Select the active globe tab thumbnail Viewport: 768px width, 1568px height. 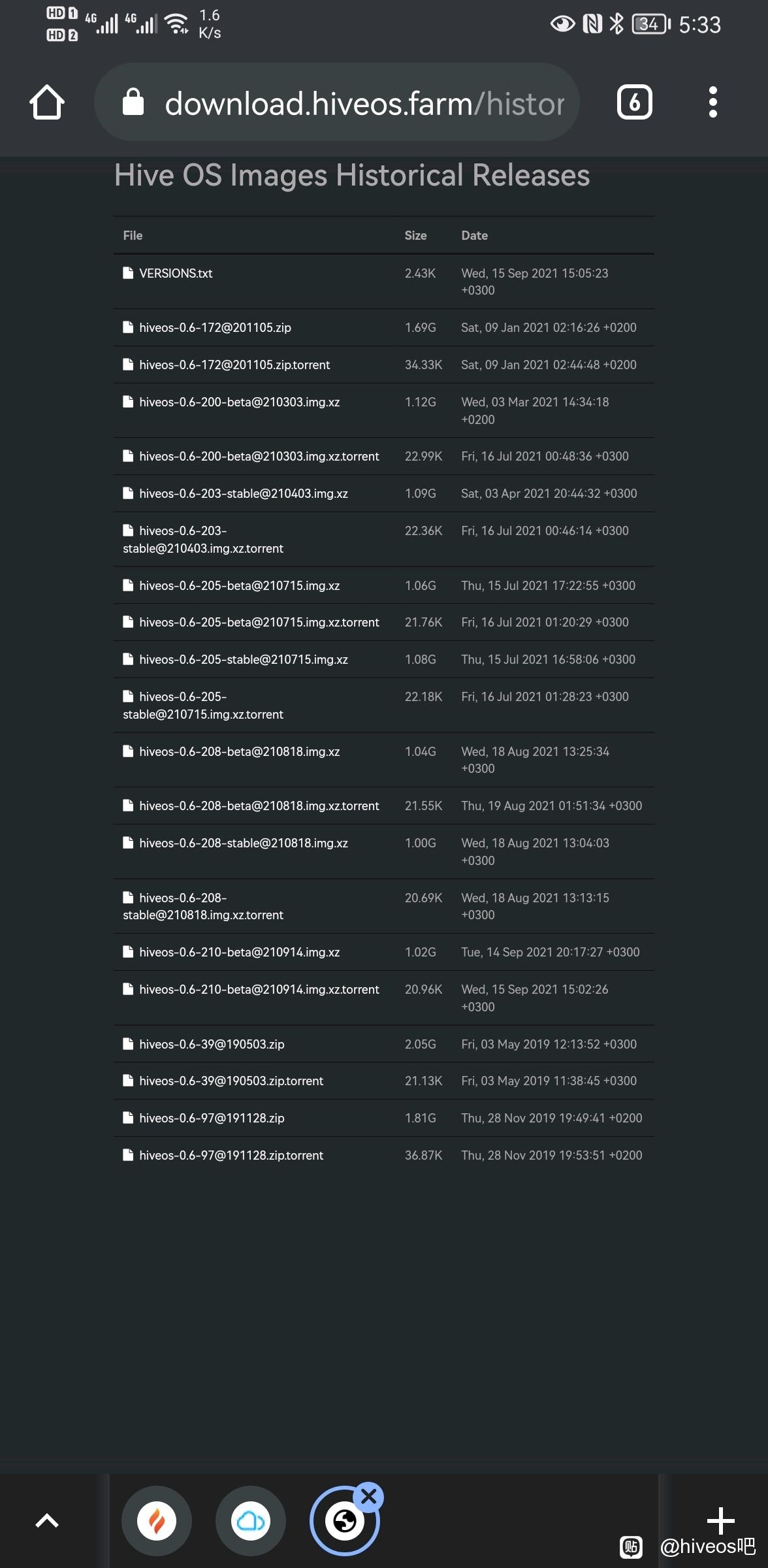pos(344,1522)
